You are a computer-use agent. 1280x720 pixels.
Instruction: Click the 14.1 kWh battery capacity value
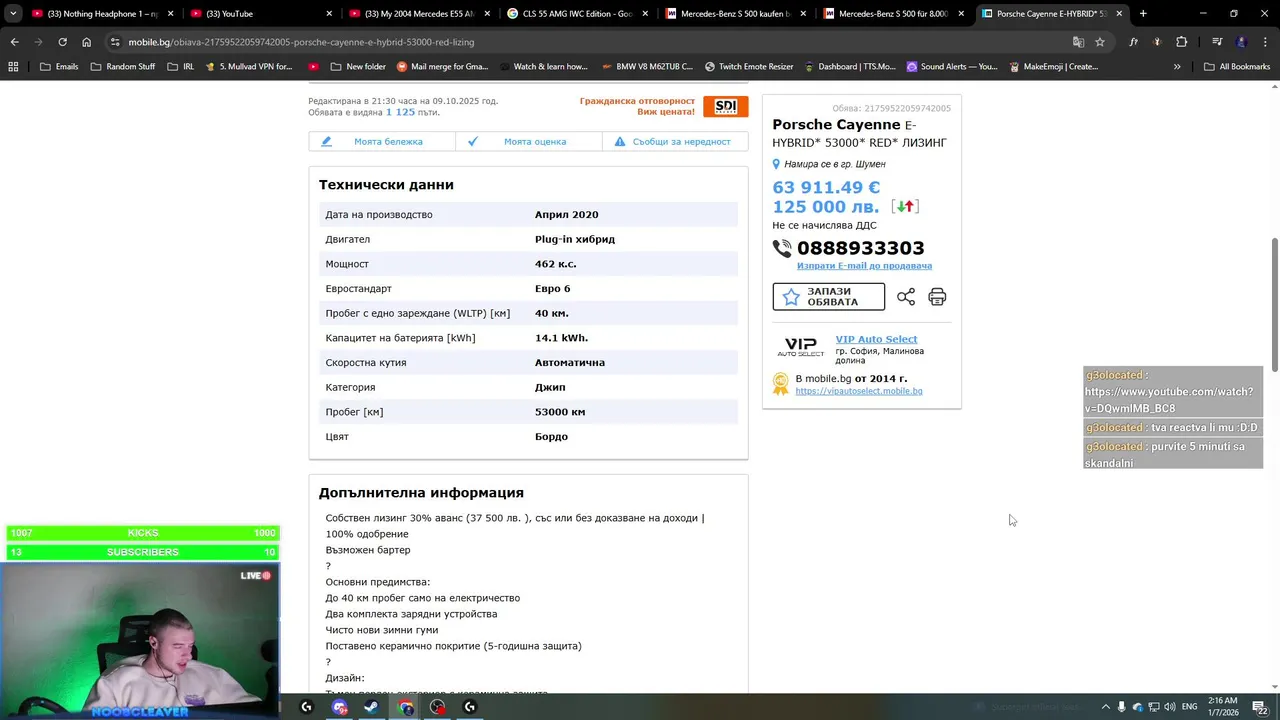point(561,338)
